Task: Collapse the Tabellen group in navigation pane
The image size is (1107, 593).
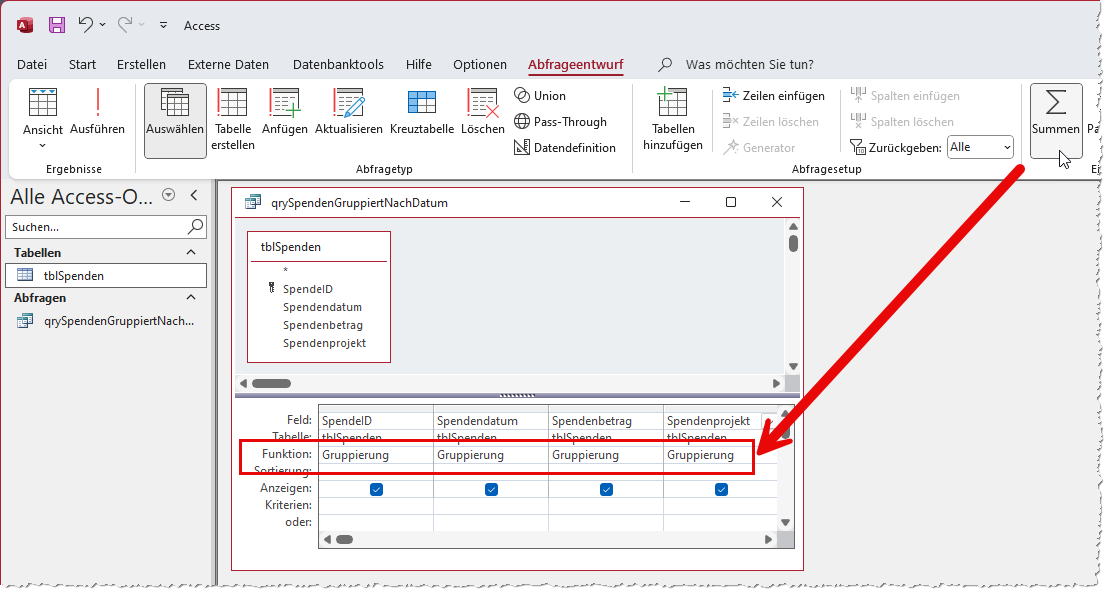Action: point(192,253)
